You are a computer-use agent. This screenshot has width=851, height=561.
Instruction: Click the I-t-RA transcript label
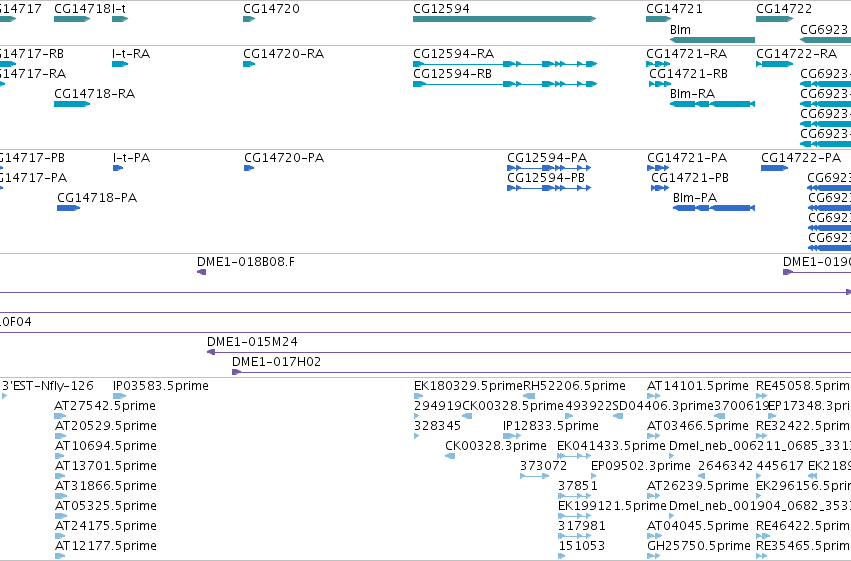coord(131,54)
